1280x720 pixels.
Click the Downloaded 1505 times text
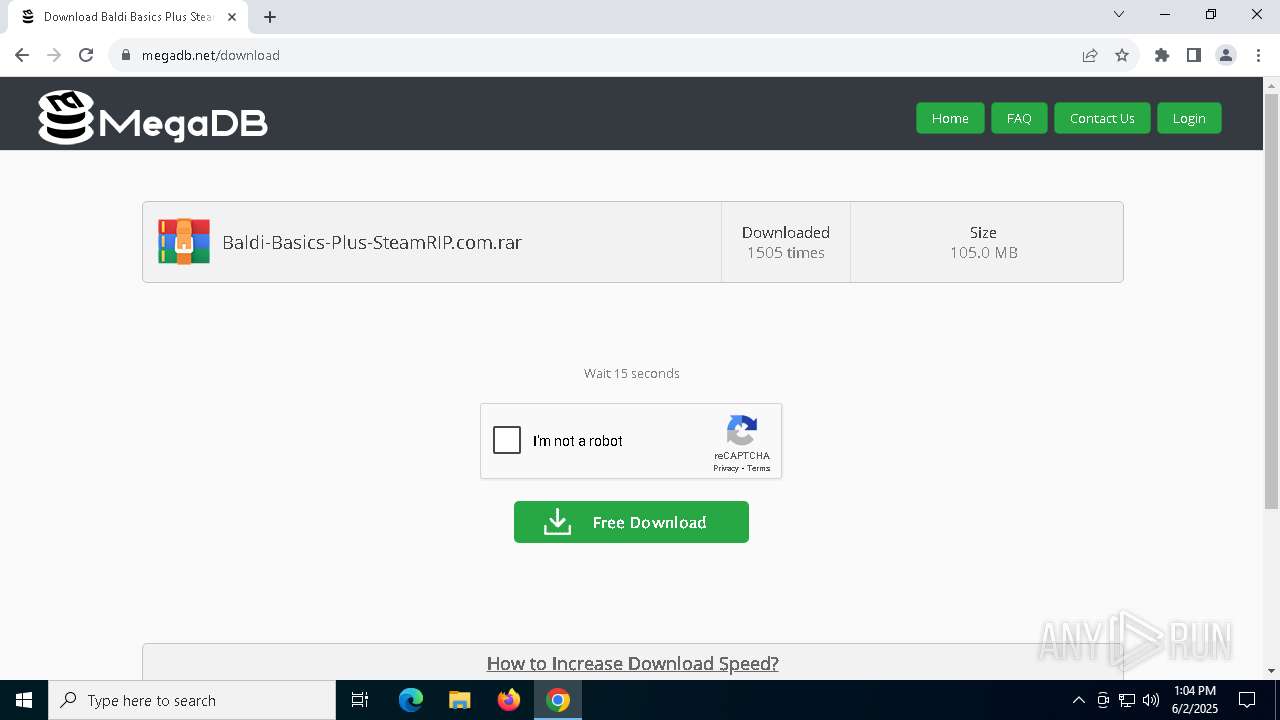[x=786, y=242]
